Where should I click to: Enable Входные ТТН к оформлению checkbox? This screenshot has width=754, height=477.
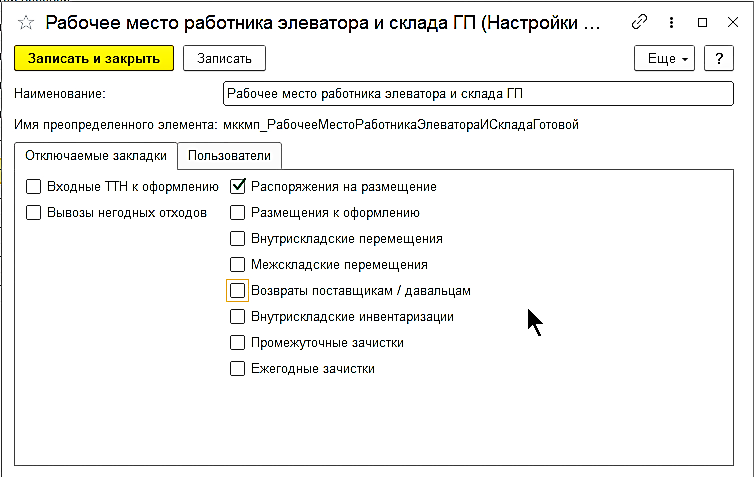click(x=34, y=186)
